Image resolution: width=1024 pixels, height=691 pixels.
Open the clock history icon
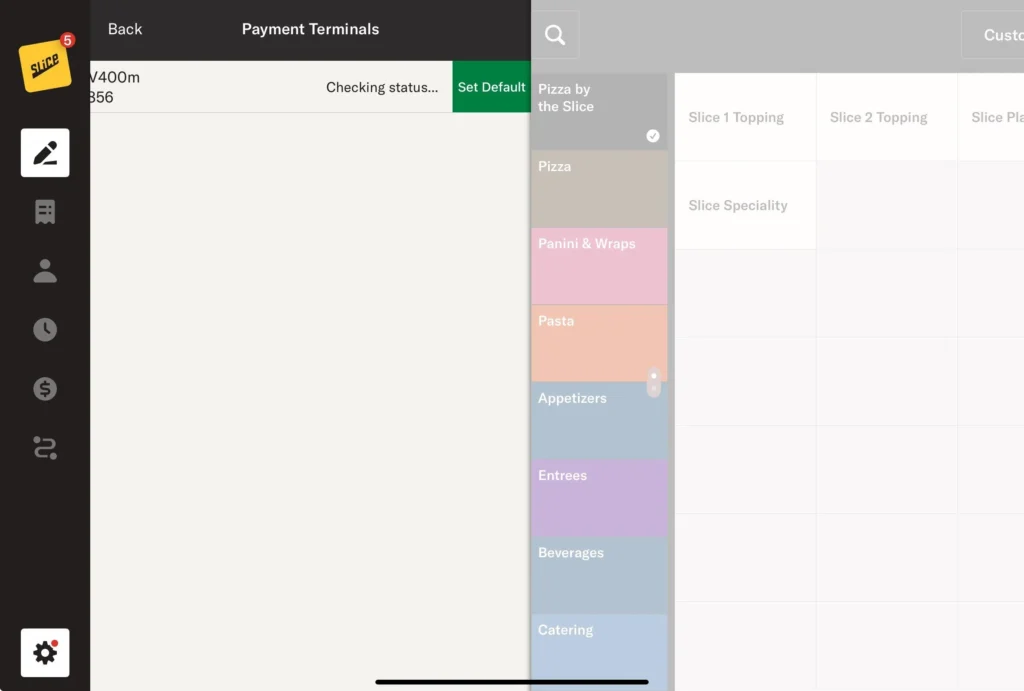tap(45, 330)
